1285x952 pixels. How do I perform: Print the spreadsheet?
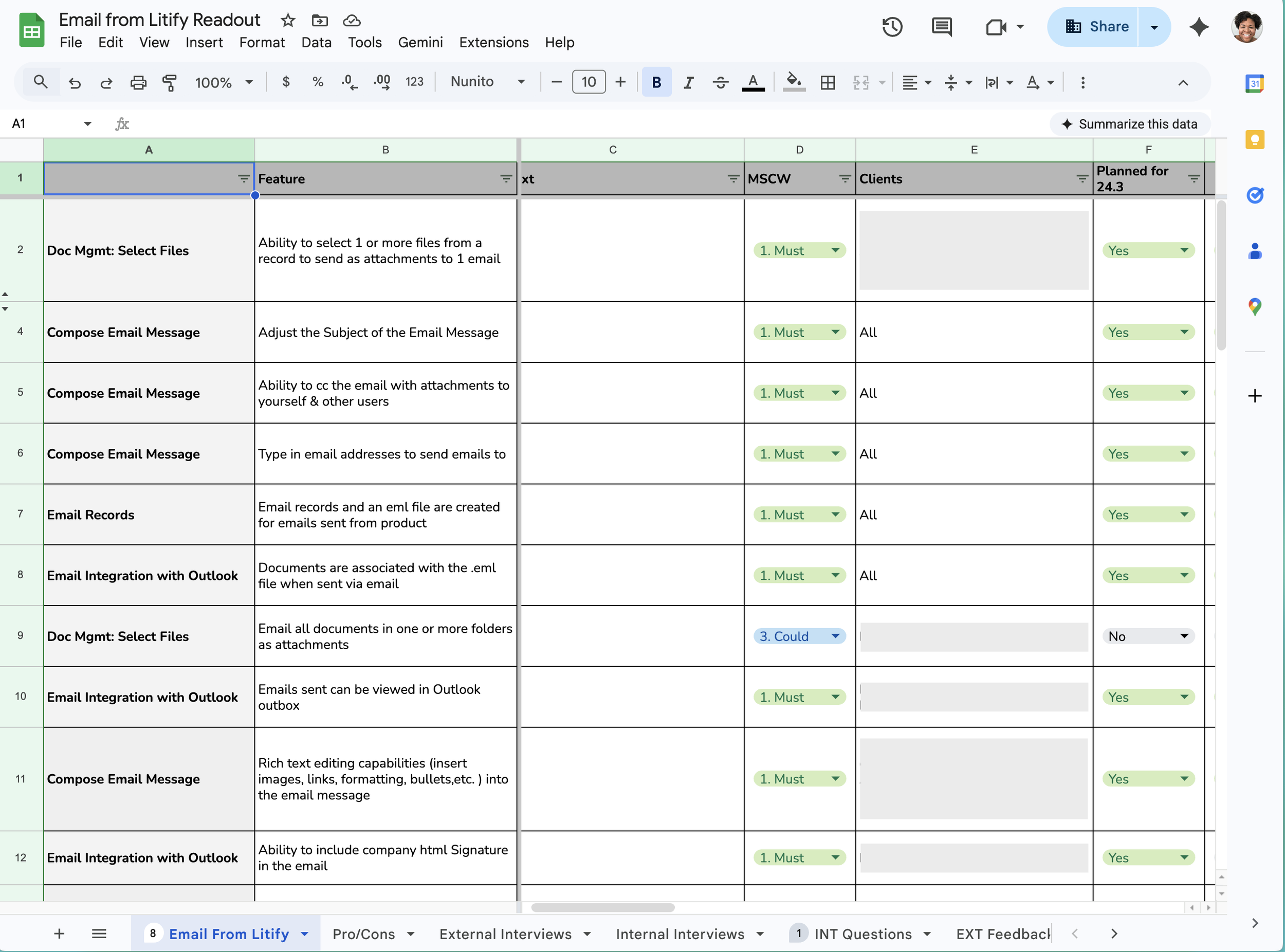click(x=138, y=82)
